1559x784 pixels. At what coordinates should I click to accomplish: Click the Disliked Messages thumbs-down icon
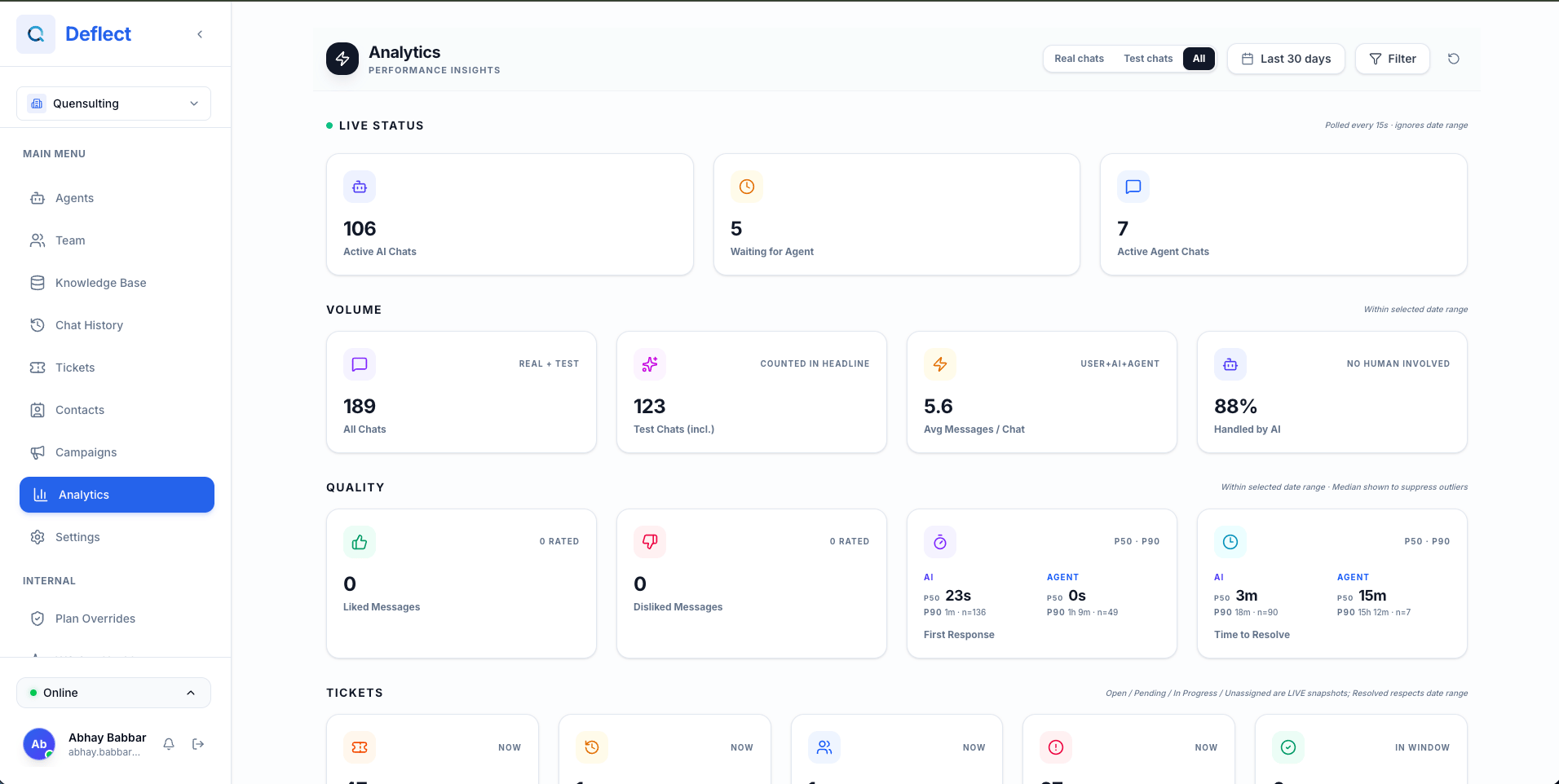coord(650,542)
